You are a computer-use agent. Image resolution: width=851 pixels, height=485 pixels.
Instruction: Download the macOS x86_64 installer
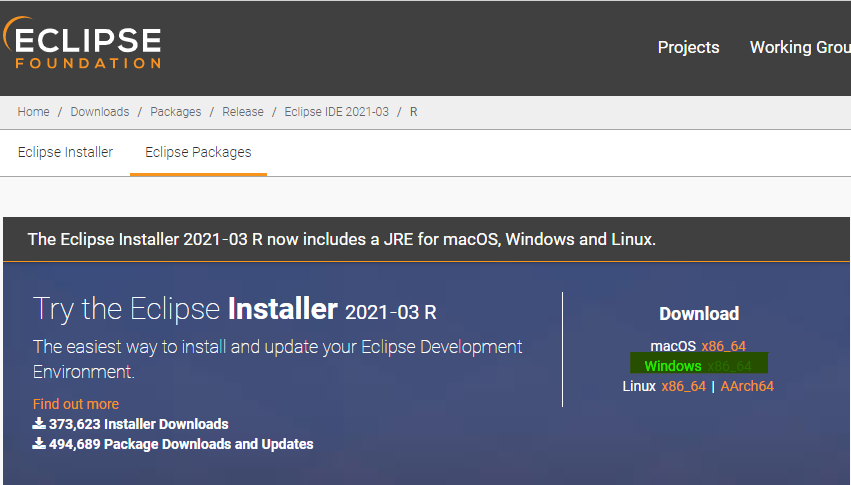pos(723,346)
